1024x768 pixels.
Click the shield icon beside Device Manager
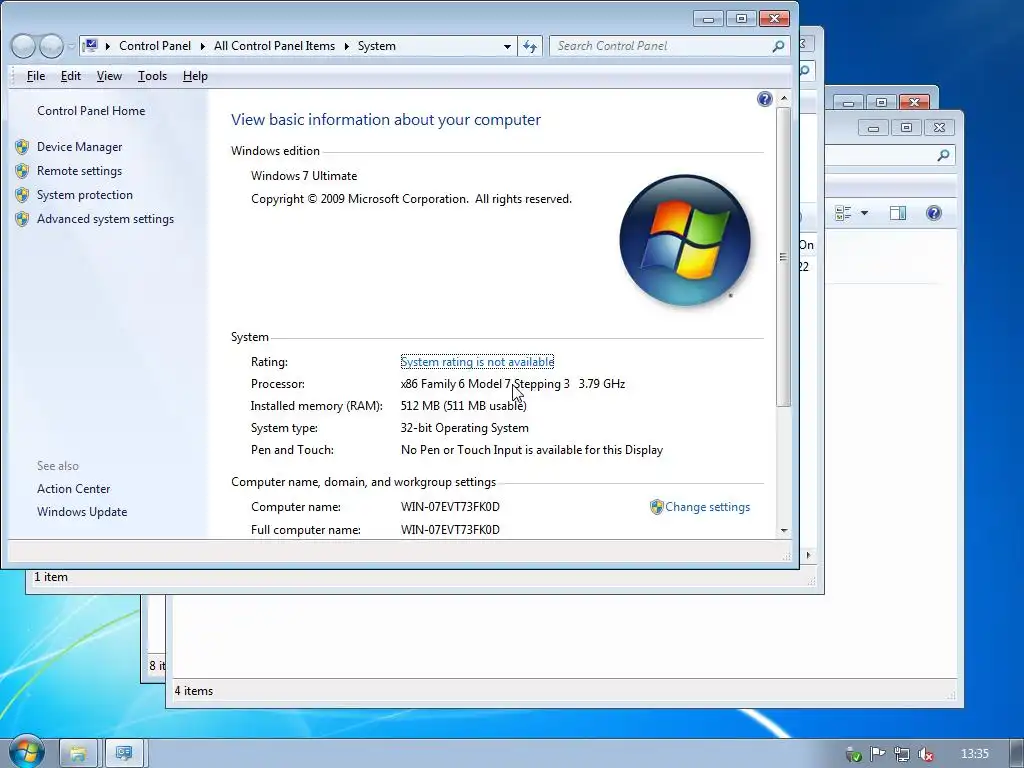[x=22, y=147]
